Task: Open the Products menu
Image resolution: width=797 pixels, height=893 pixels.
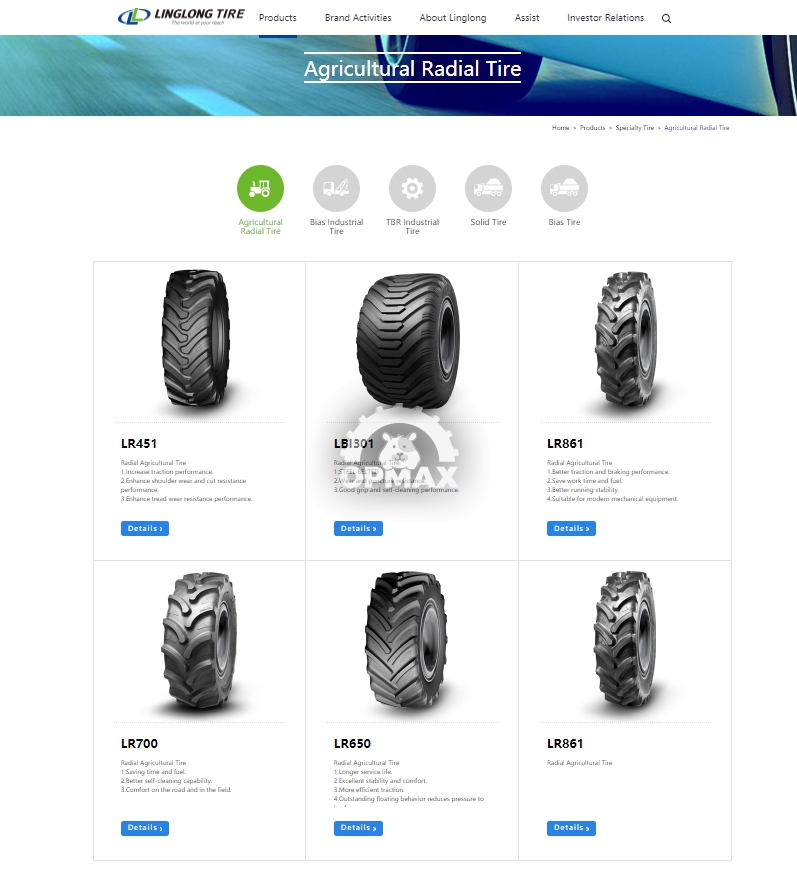Action: [x=277, y=18]
